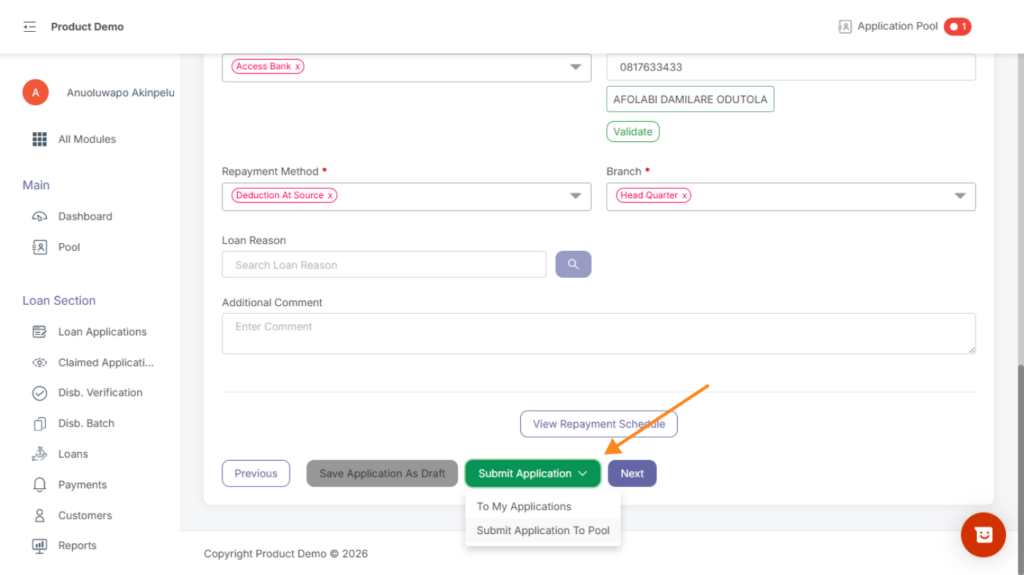The image size is (1024, 575).
Task: Click View Repayment Schedule button
Action: (x=598, y=424)
